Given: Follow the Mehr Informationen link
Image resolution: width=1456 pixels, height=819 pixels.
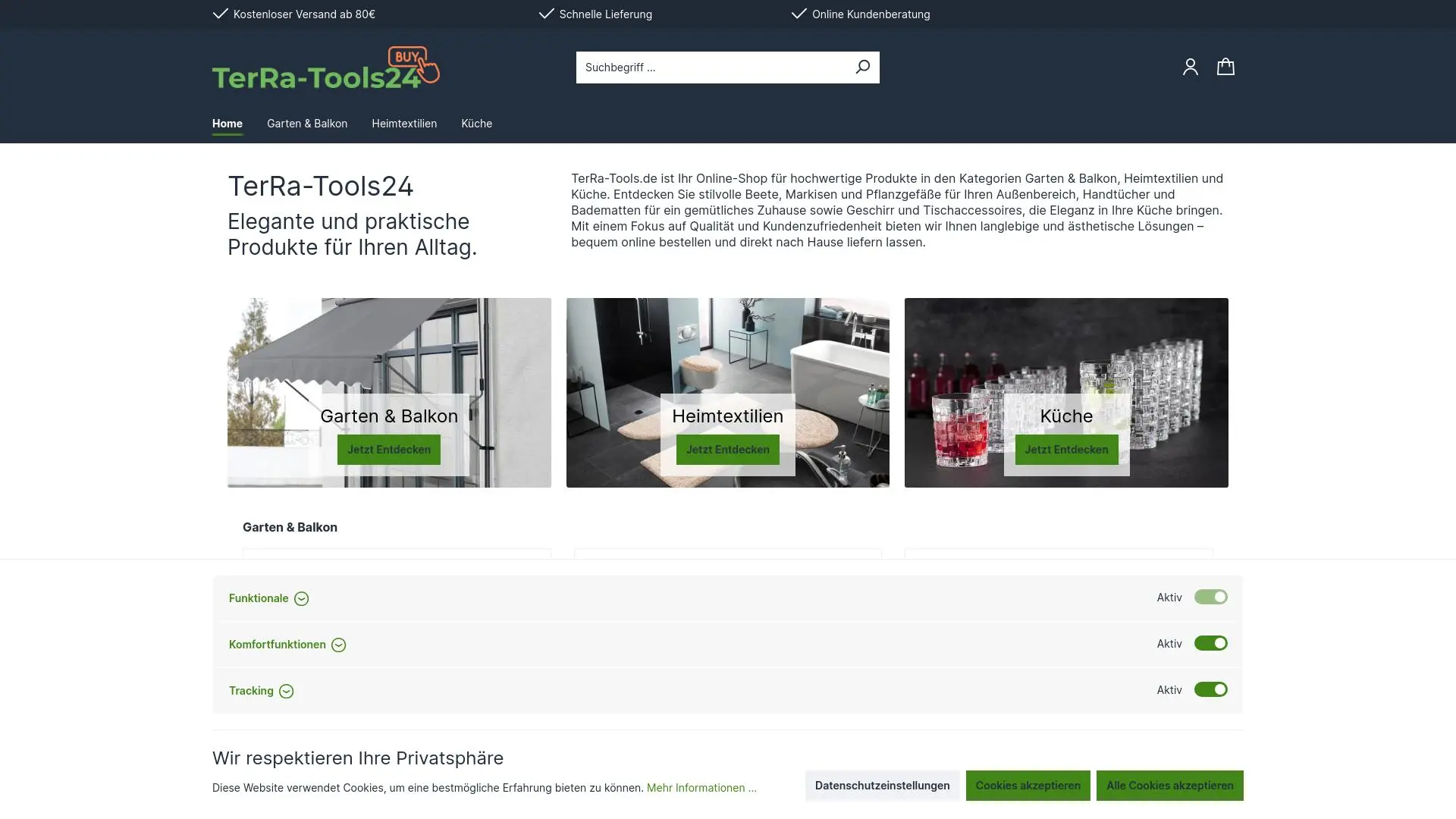Looking at the screenshot, I should [701, 788].
